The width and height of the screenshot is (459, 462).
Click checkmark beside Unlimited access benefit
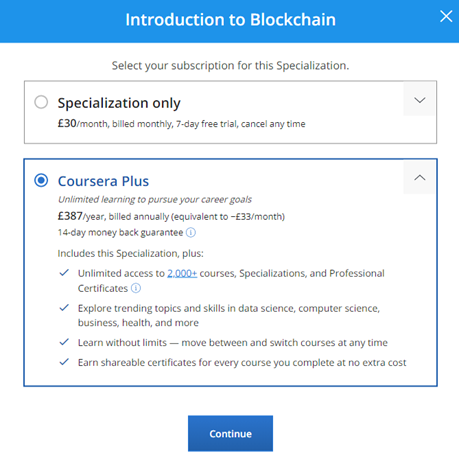click(64, 273)
